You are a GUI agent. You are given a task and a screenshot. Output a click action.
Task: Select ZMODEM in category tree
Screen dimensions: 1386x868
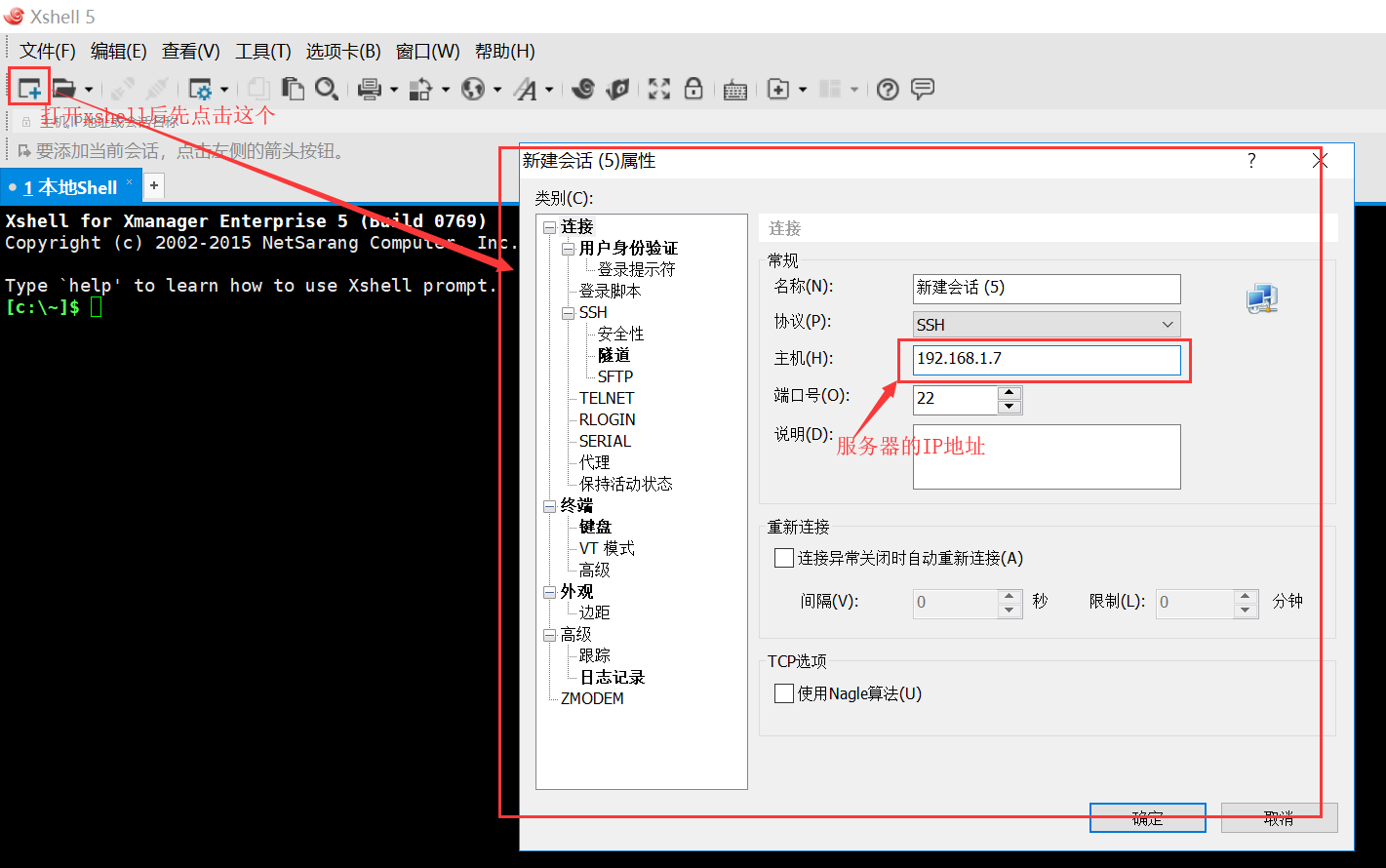(x=592, y=698)
